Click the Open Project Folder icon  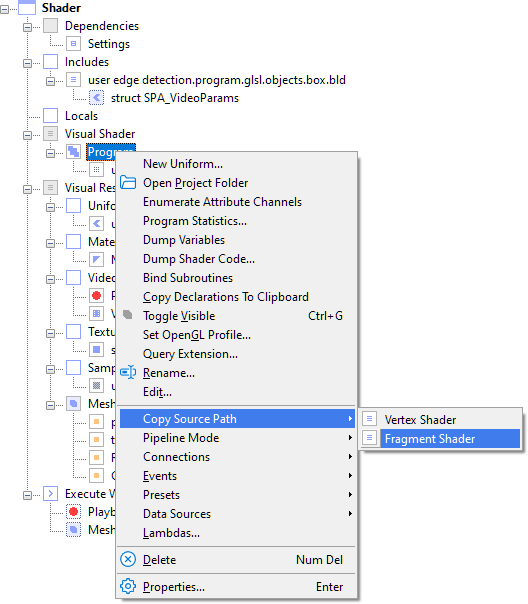click(128, 183)
